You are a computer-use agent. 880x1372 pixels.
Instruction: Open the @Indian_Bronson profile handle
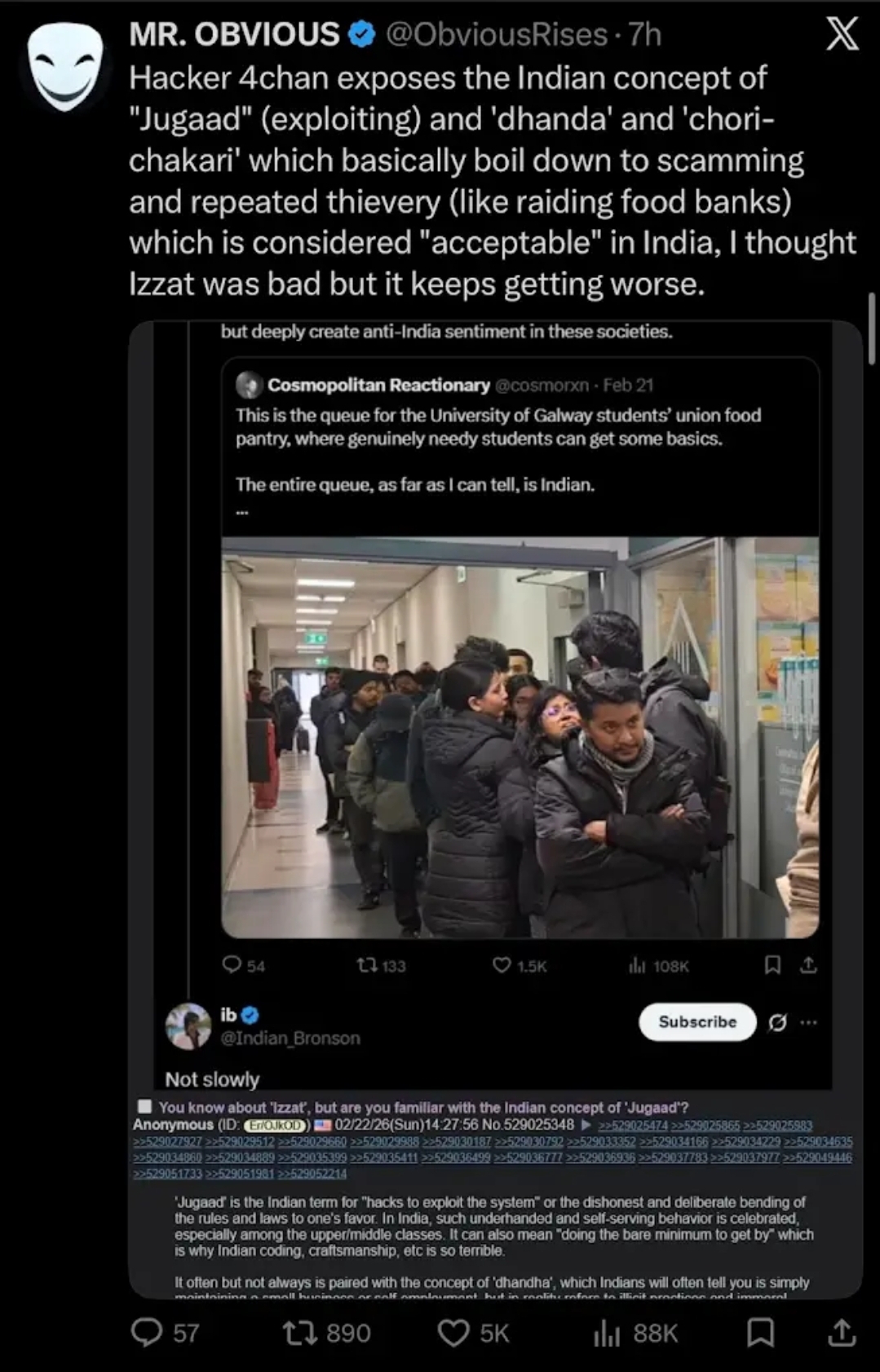click(290, 1038)
